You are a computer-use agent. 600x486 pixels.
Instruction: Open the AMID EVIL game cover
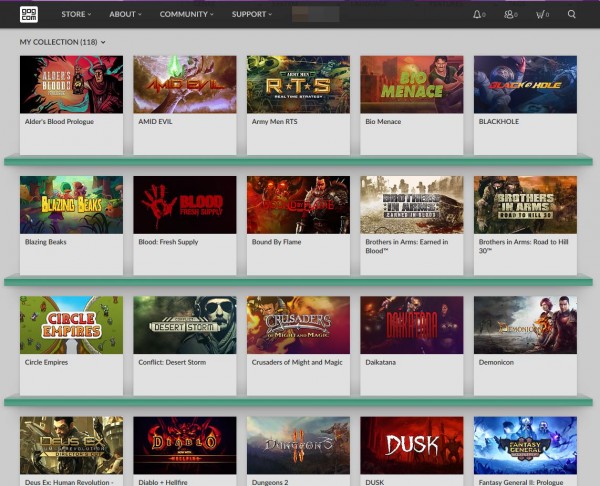pyautogui.click(x=185, y=85)
